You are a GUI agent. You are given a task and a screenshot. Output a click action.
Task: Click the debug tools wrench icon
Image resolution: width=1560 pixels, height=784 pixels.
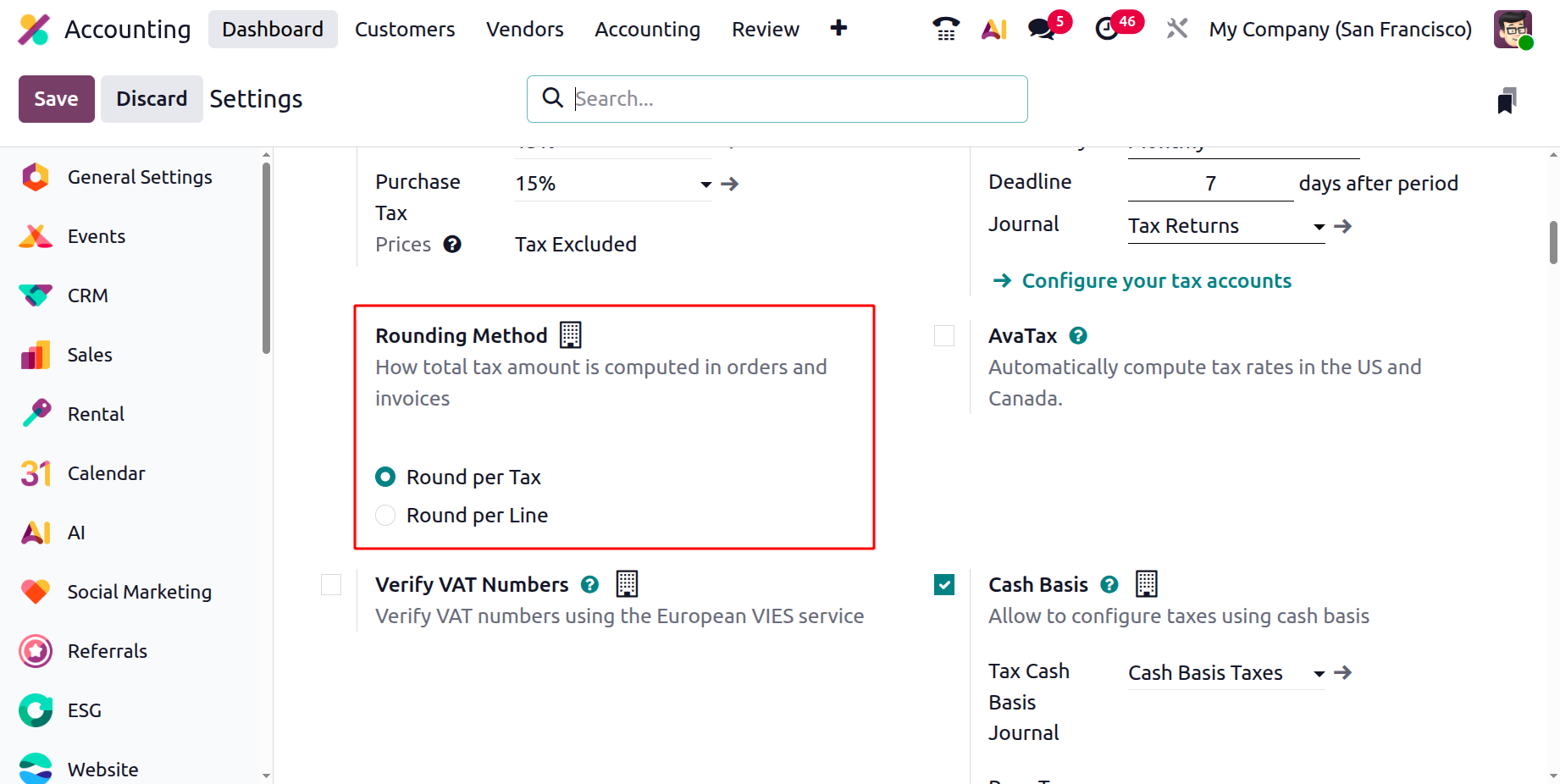coord(1176,30)
